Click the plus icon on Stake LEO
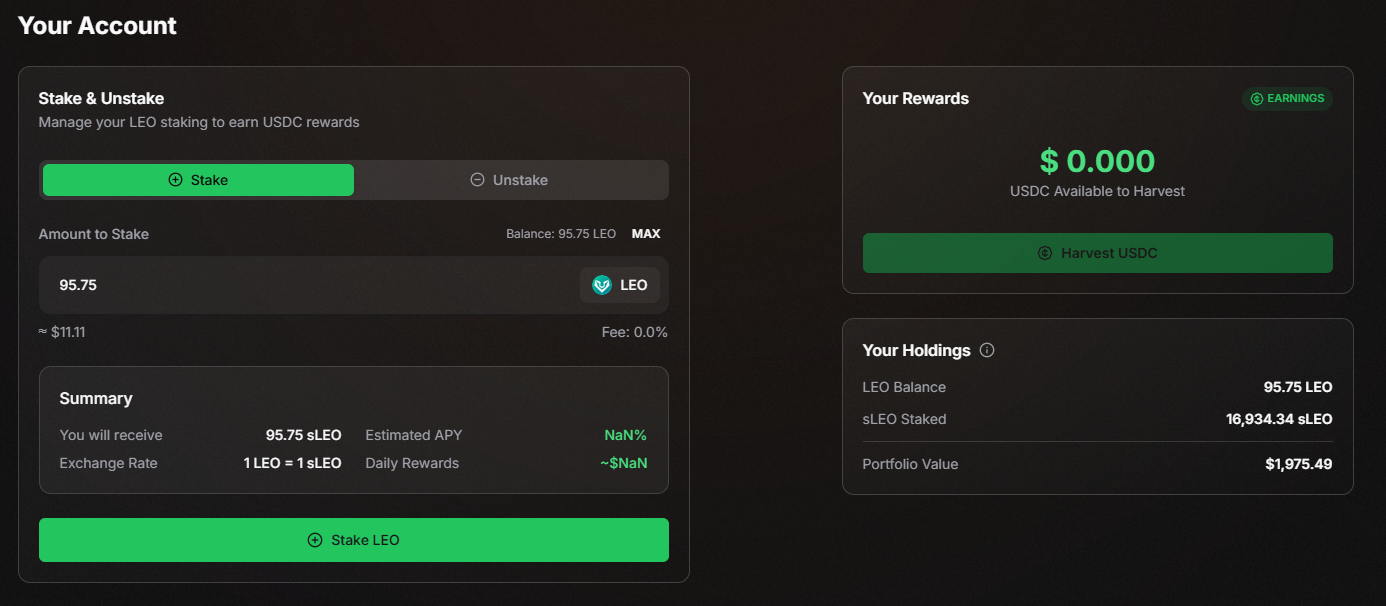 point(315,540)
